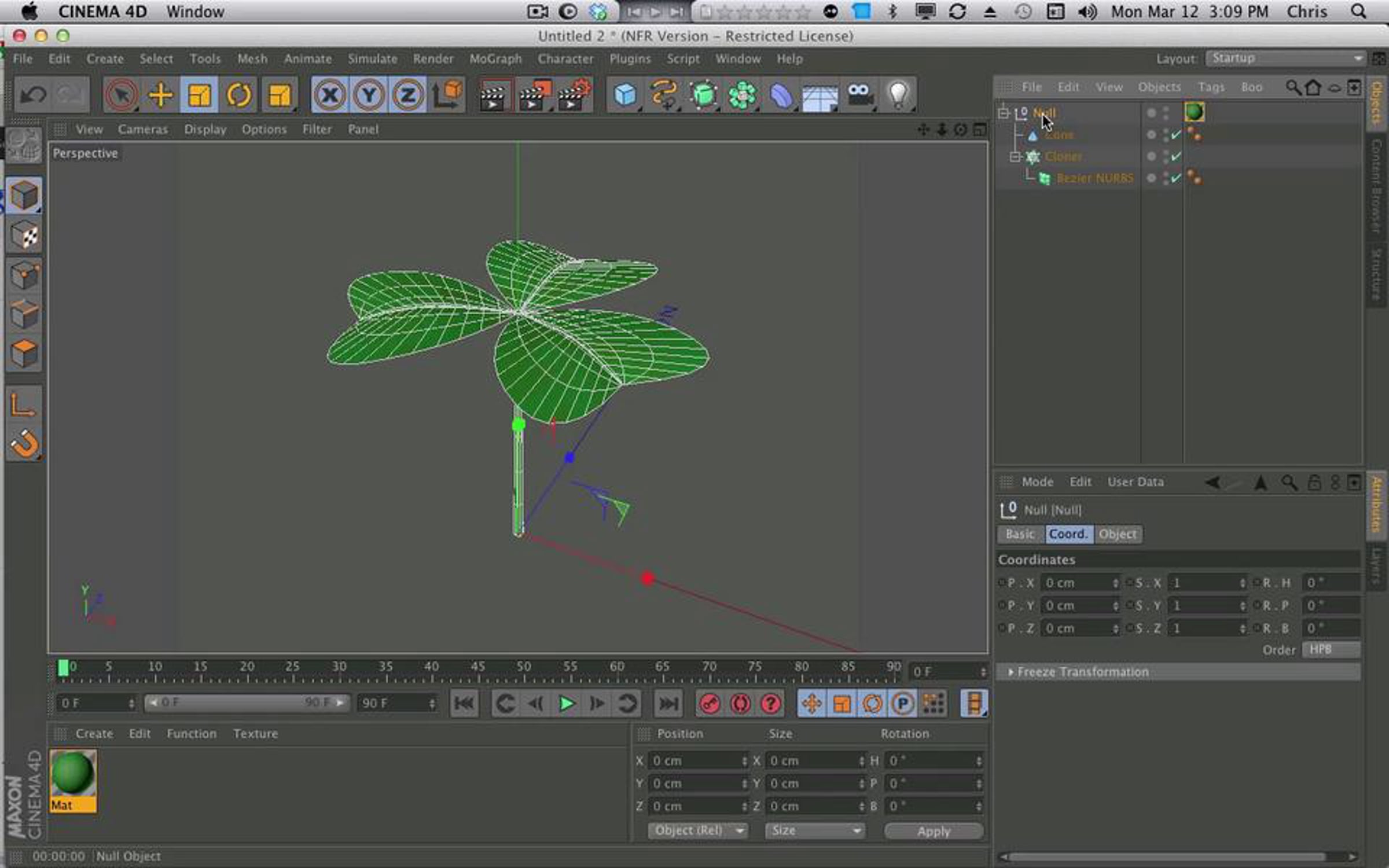The height and width of the screenshot is (868, 1389).
Task: Click the position X input field in the coordinate manager
Action: pyautogui.click(x=698, y=761)
